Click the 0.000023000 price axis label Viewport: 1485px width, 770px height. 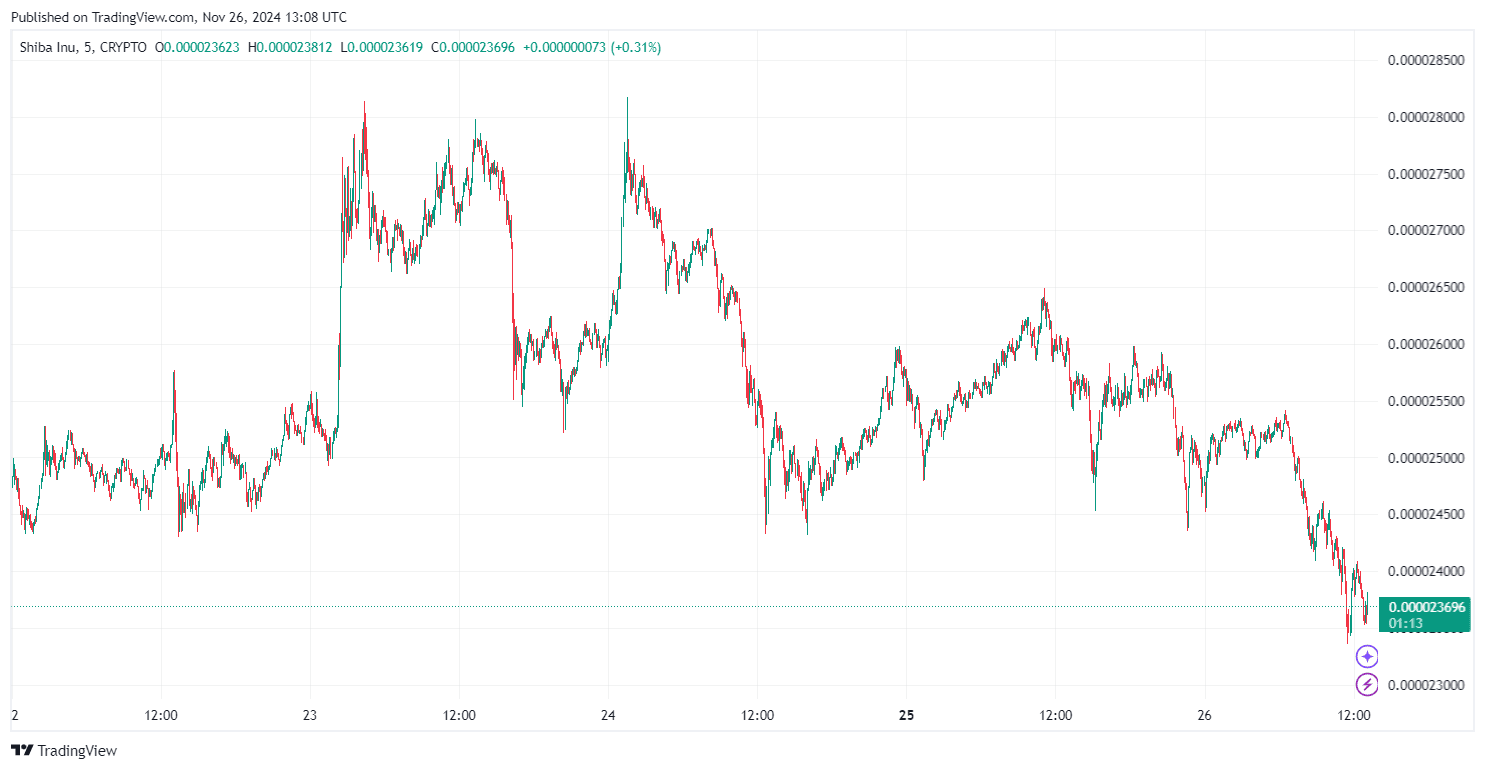(x=1426, y=685)
